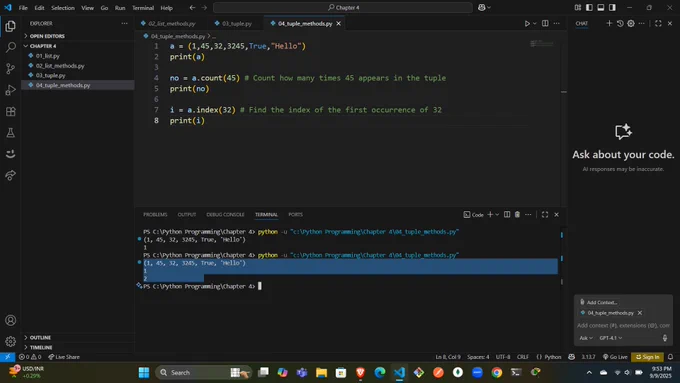Click voice chat microphone icon
The image size is (680, 383).
pos(665,338)
